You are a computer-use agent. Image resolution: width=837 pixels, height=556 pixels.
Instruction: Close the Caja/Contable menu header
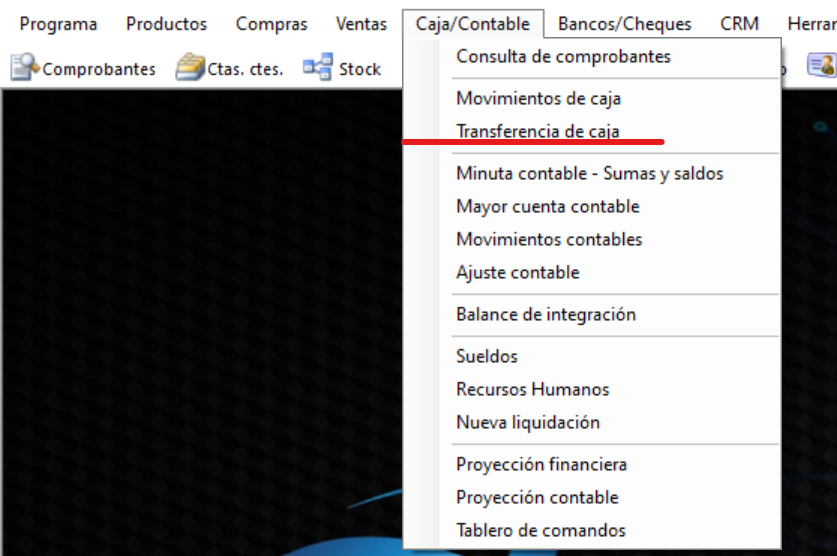coord(473,24)
